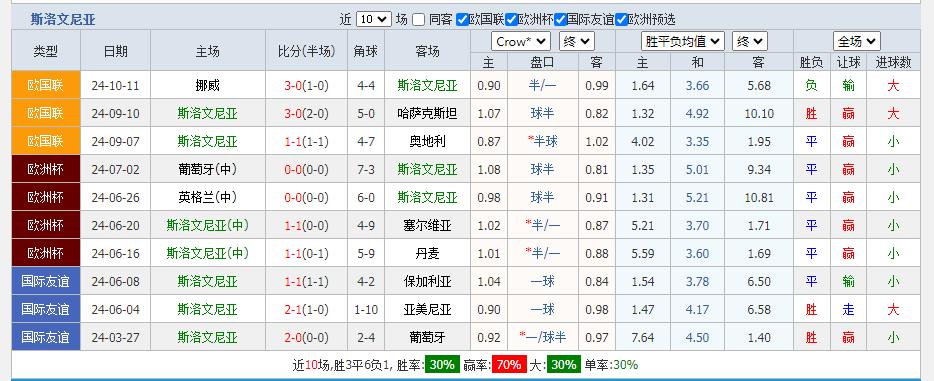Click the date 24-09-10
The width and height of the screenshot is (934, 381).
[x=115, y=113]
